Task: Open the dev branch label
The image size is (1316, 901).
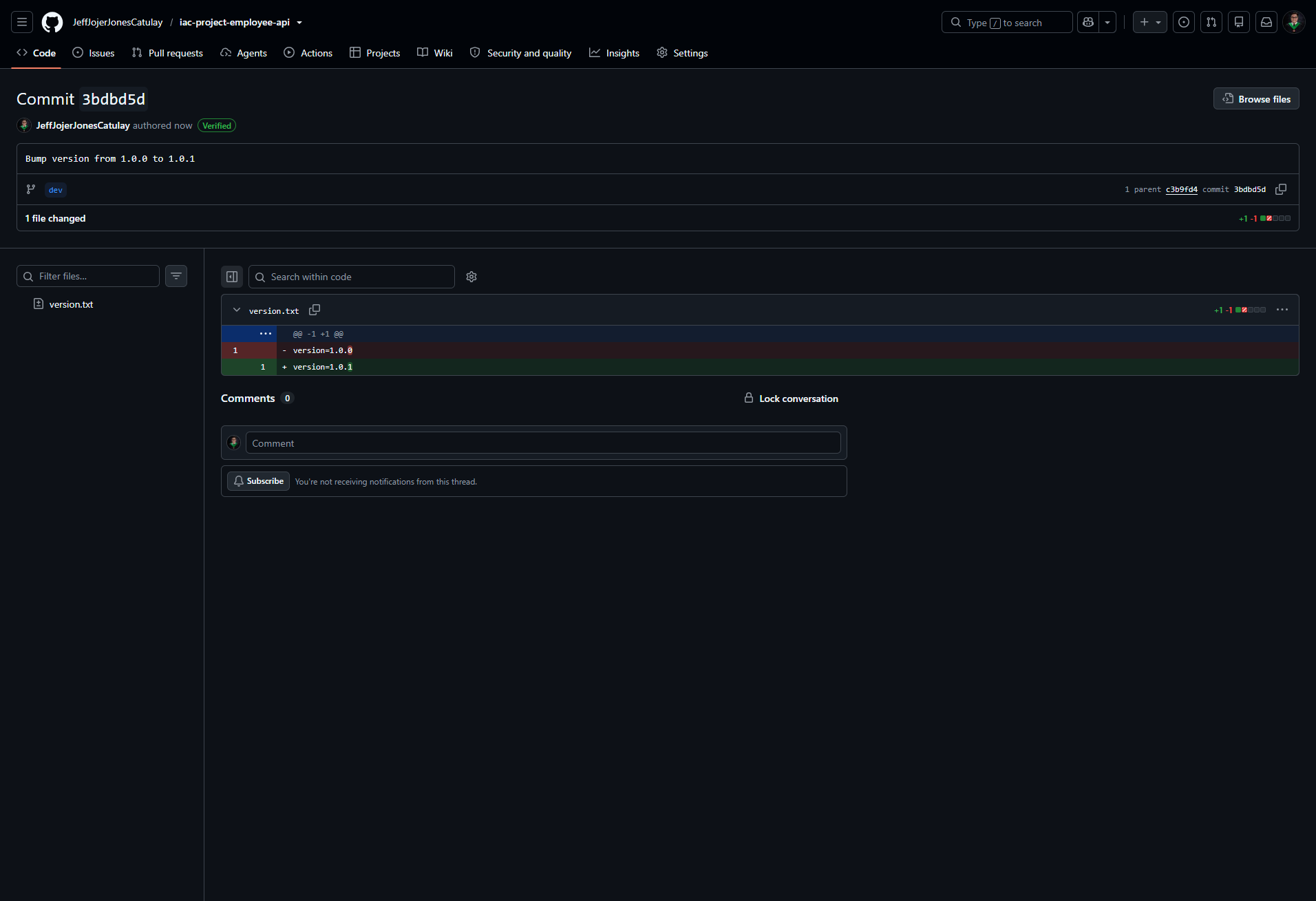Action: coord(56,189)
